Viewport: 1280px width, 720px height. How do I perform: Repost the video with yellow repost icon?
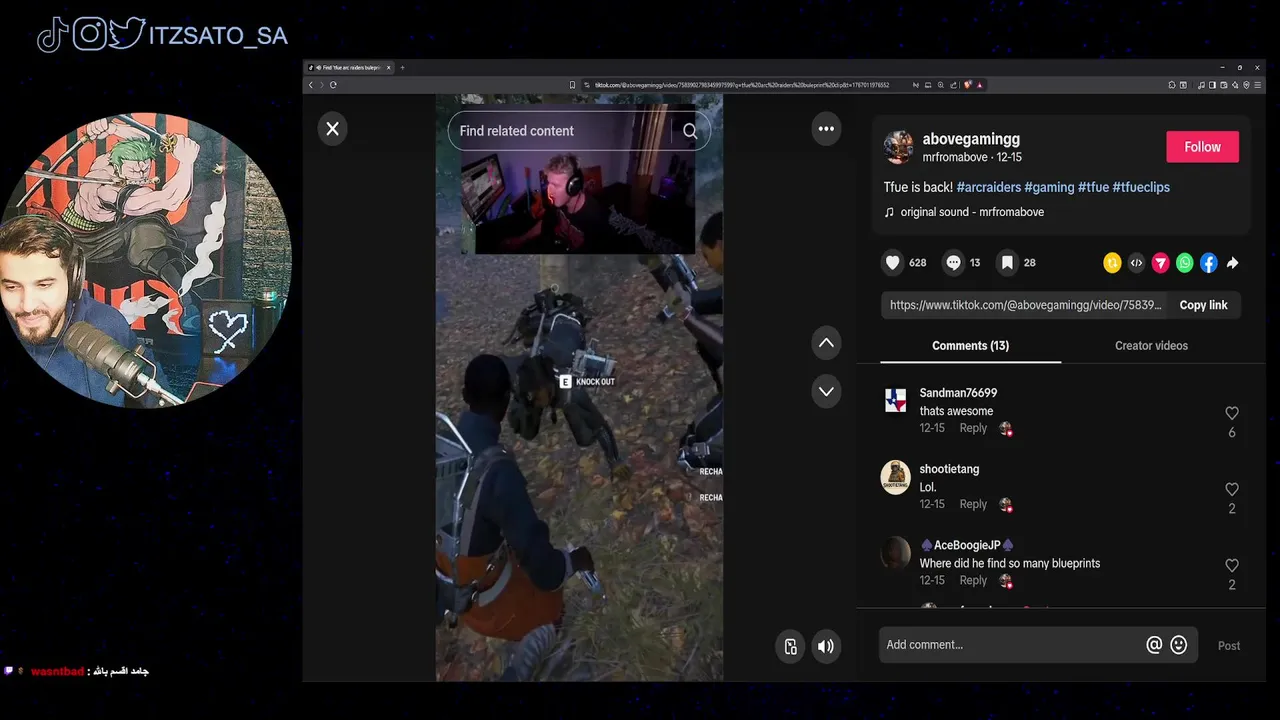pyautogui.click(x=1112, y=263)
